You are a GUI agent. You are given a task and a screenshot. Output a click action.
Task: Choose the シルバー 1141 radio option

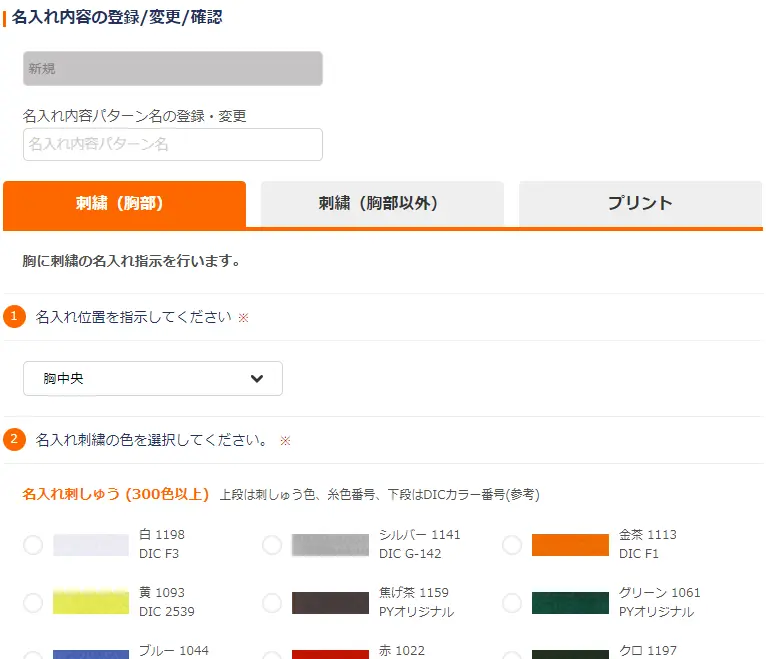click(272, 545)
